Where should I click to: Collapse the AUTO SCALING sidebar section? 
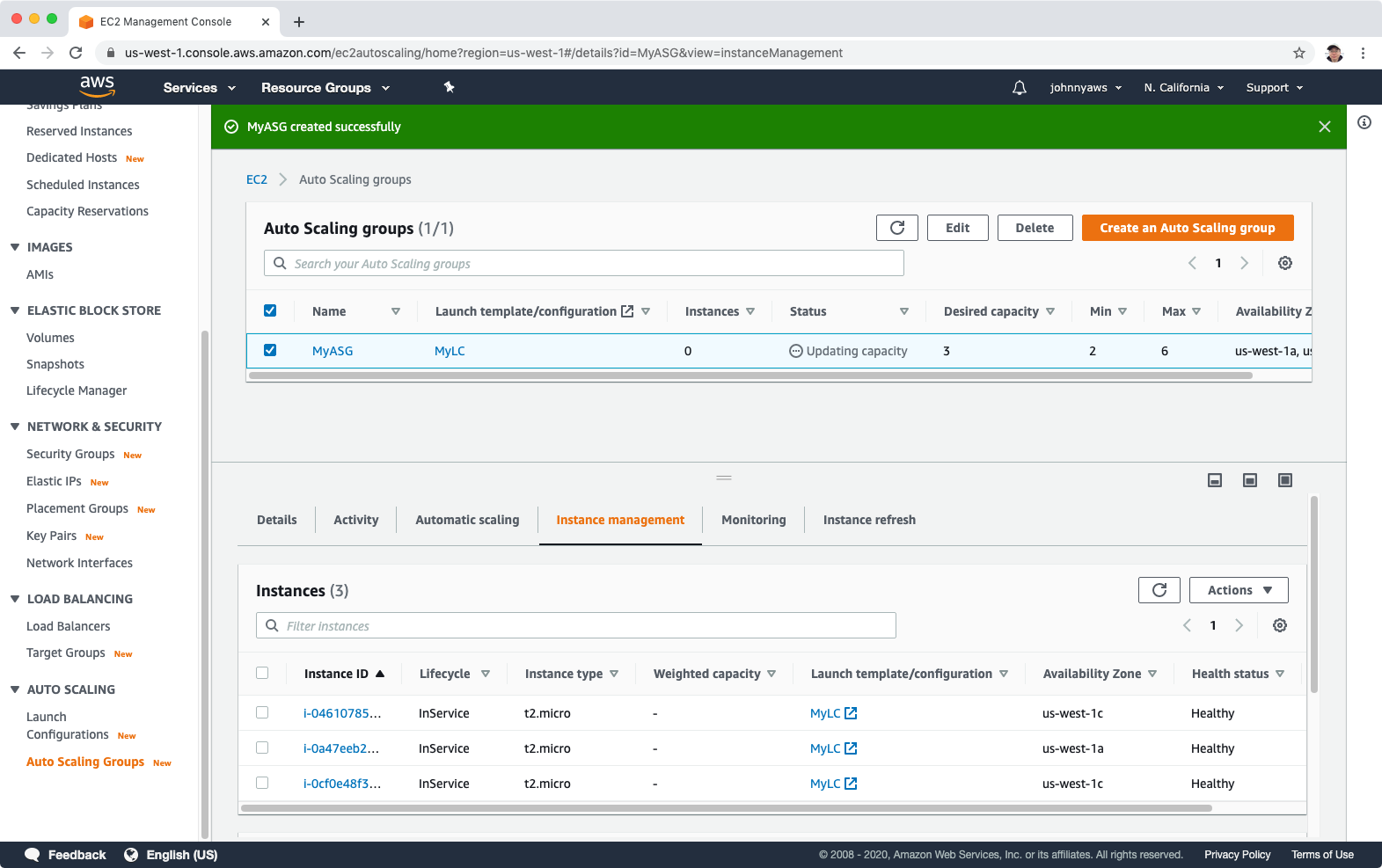pyautogui.click(x=15, y=689)
